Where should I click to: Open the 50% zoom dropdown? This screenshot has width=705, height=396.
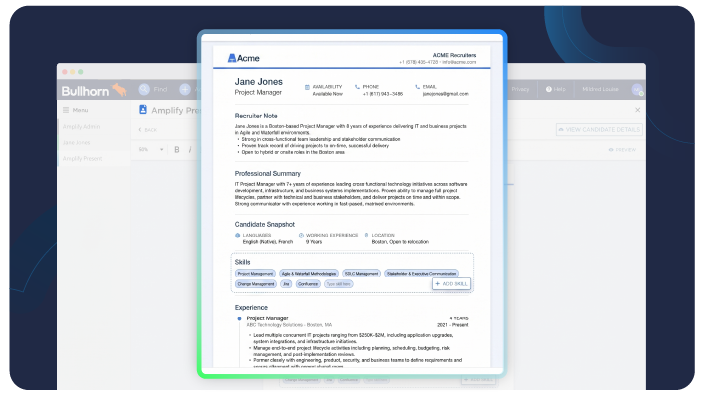click(151, 149)
